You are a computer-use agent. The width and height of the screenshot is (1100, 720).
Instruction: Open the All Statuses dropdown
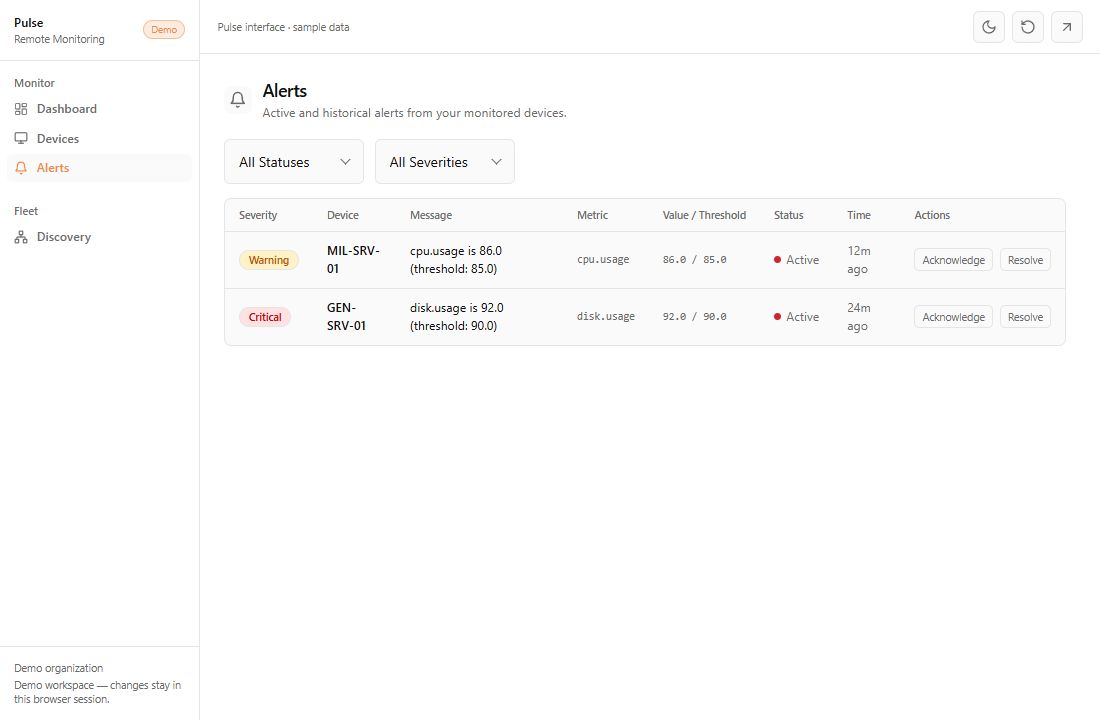pyautogui.click(x=294, y=161)
